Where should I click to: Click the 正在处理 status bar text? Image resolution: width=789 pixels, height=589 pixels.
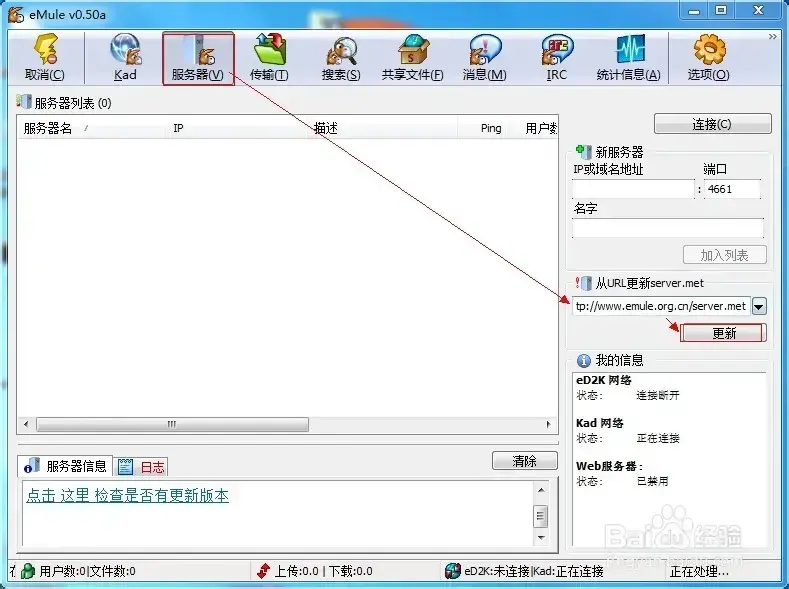[699, 571]
